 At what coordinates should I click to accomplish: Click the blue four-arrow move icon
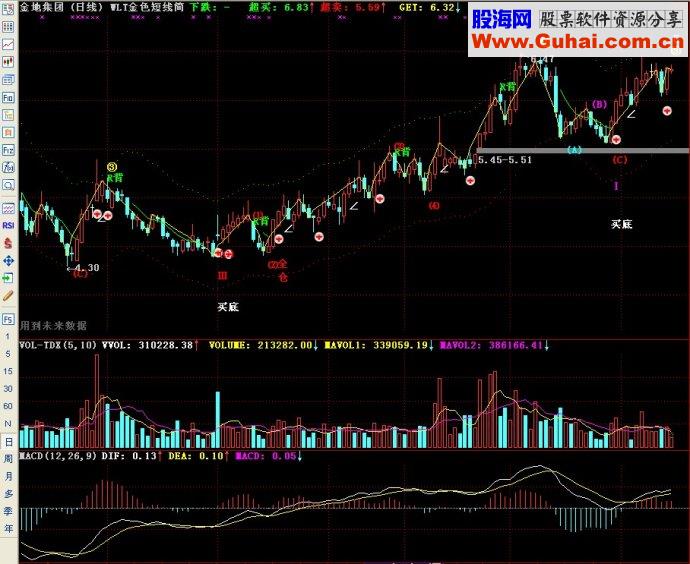tap(8, 260)
